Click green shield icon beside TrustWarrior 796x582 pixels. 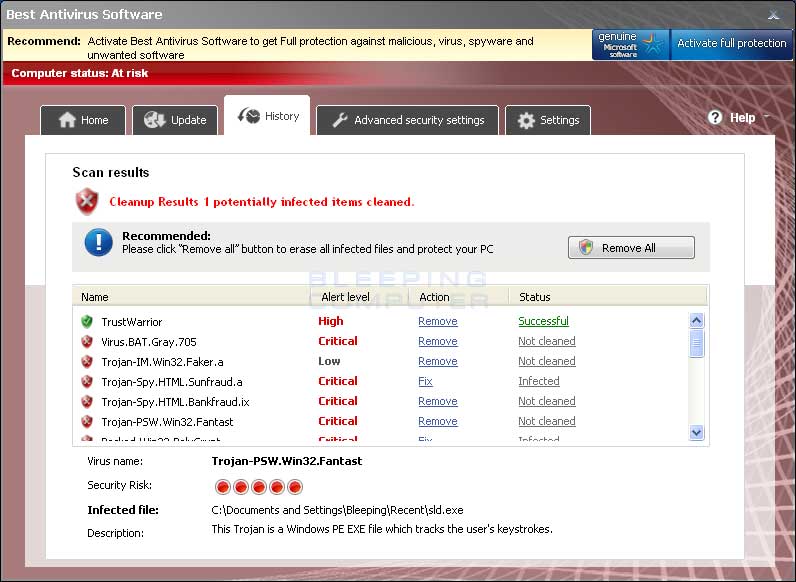tap(87, 321)
